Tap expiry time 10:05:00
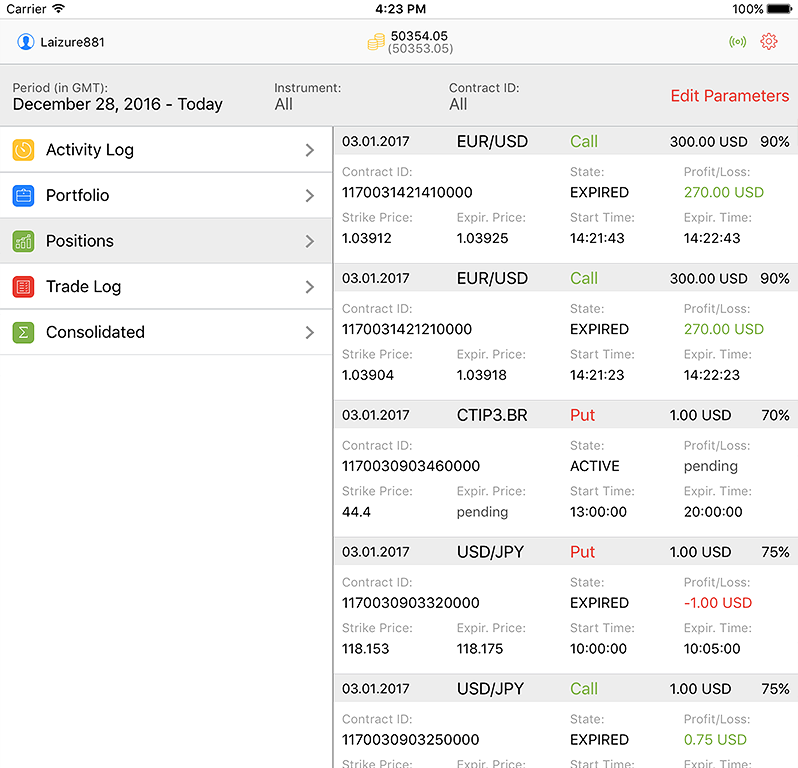Screen dimensions: 798x768 pyautogui.click(x=711, y=649)
